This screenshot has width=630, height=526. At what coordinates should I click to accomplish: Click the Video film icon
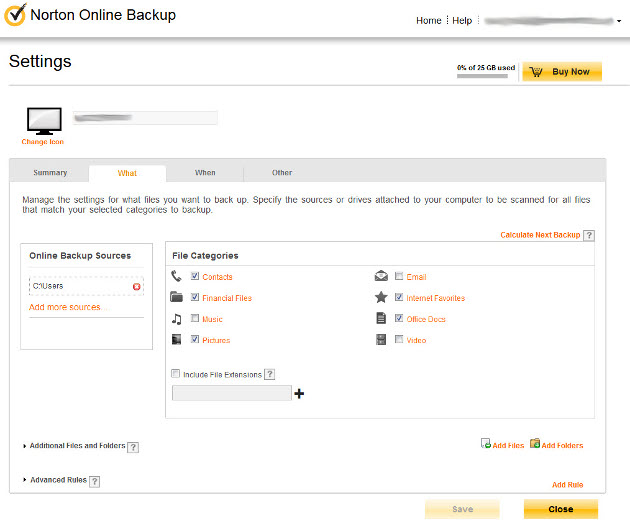click(381, 340)
